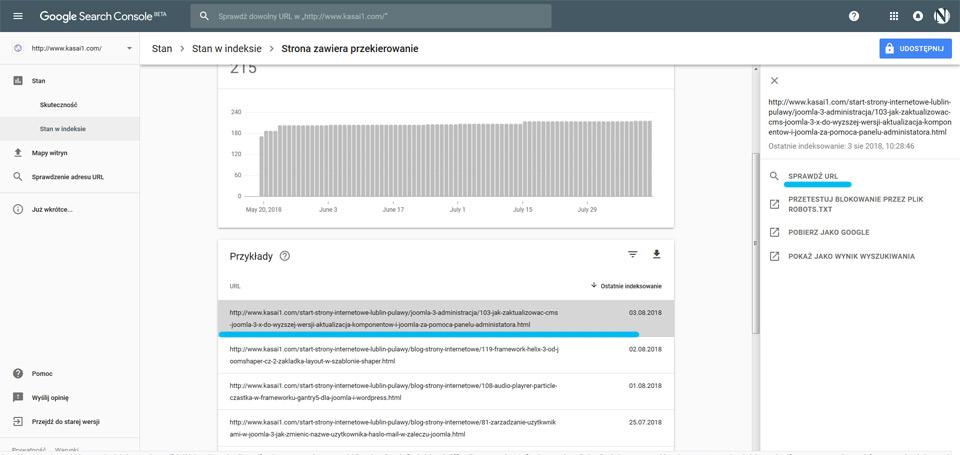Click external-link icon beside POBIERZ JAKO GOOGLE
The height and width of the screenshot is (455, 960).
click(774, 232)
